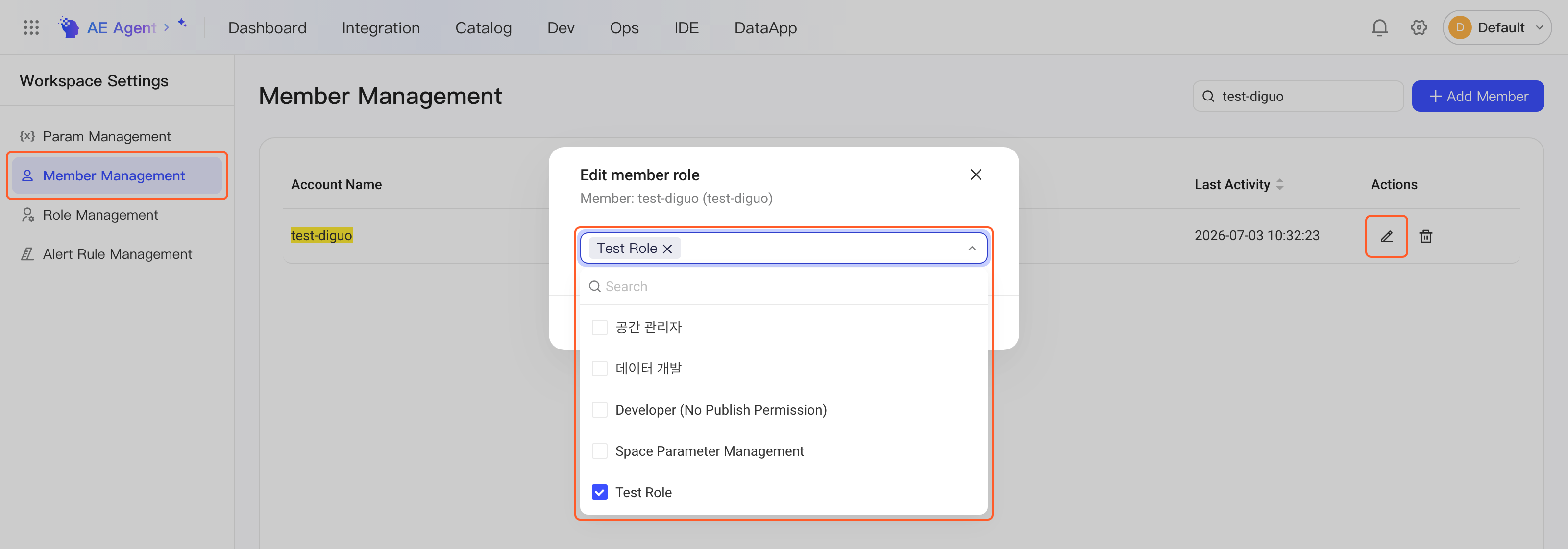Open notifications bell
The width and height of the screenshot is (1568, 549).
pos(1379,27)
